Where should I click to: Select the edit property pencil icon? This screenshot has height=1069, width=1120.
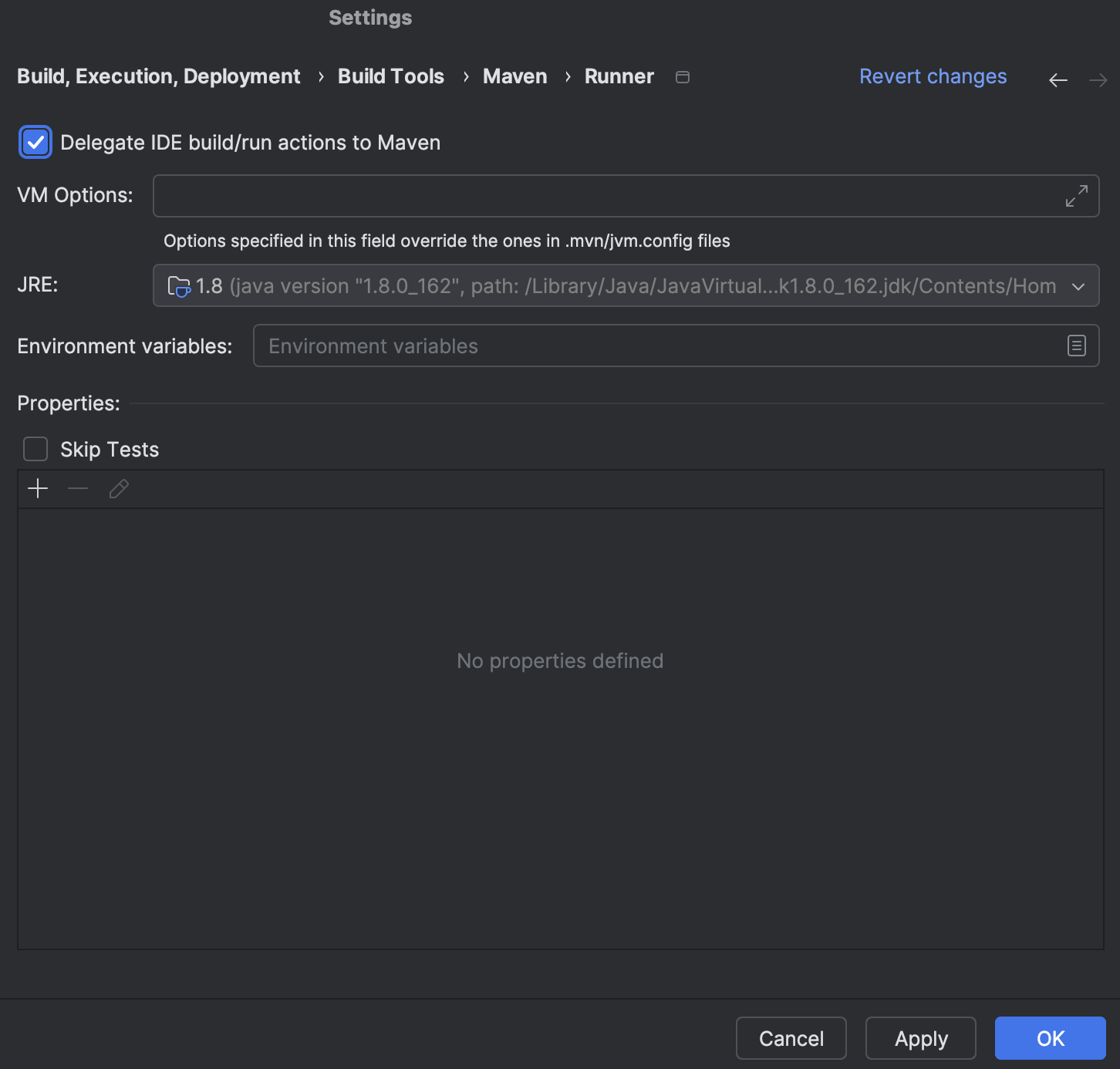pos(118,488)
